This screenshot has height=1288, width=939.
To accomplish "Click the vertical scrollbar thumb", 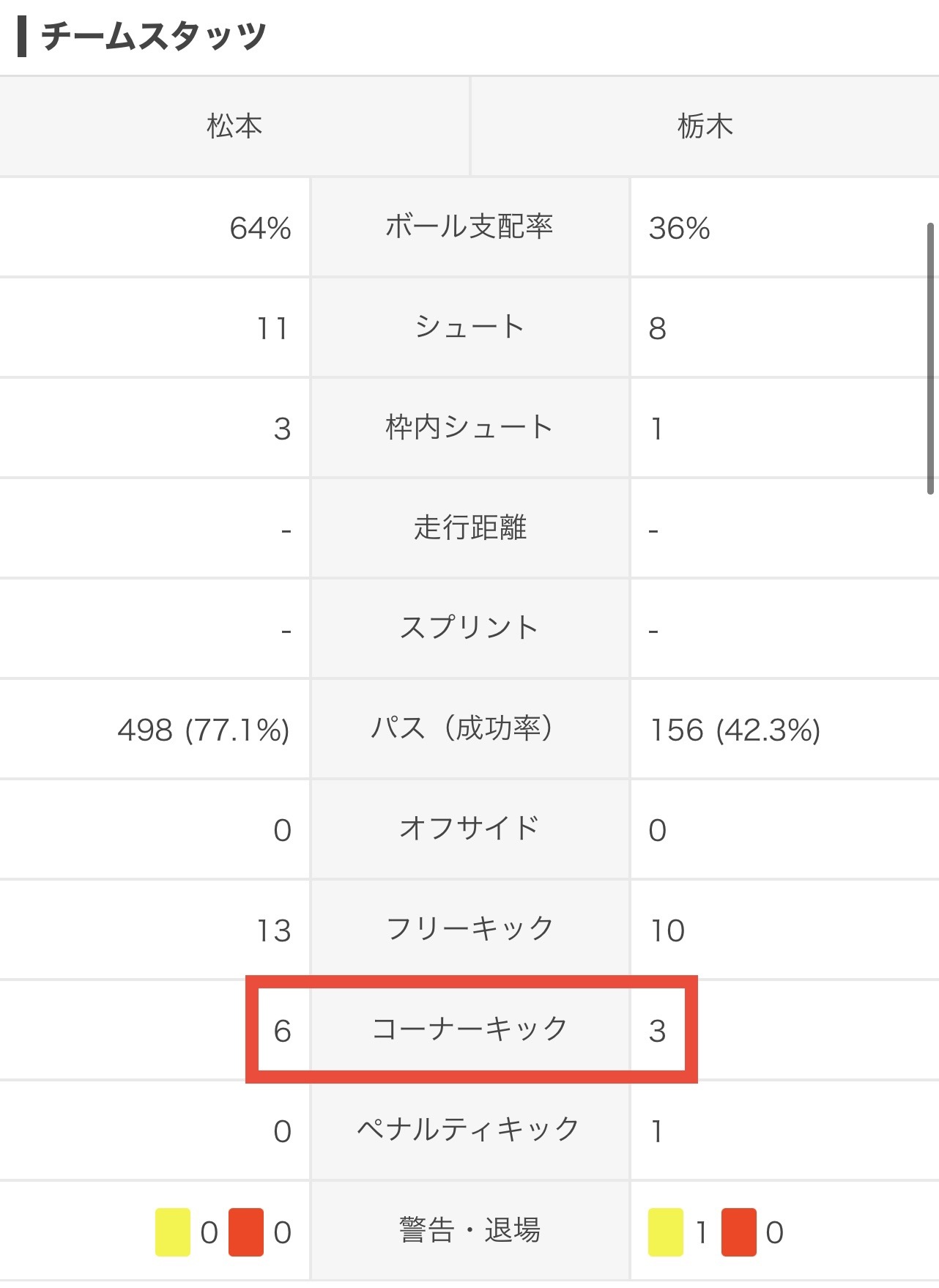I will [930, 359].
